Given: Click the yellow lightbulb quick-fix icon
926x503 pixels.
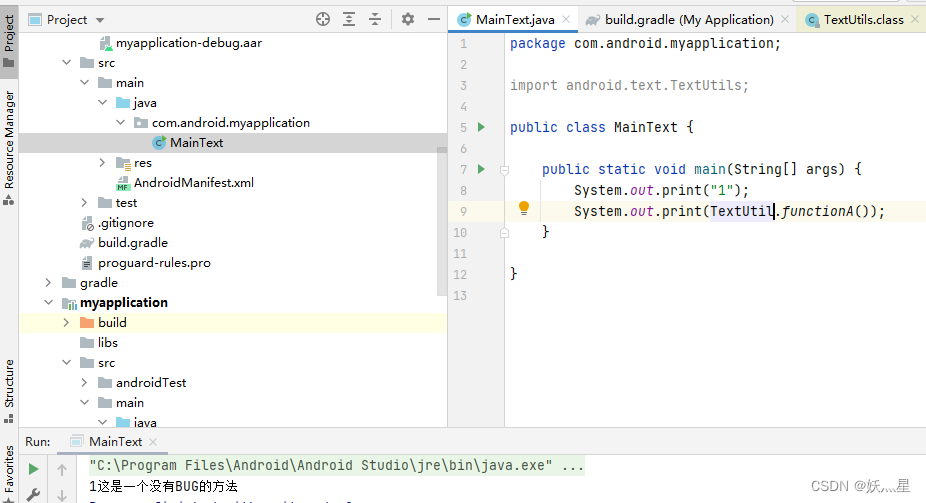Looking at the screenshot, I should [524, 208].
